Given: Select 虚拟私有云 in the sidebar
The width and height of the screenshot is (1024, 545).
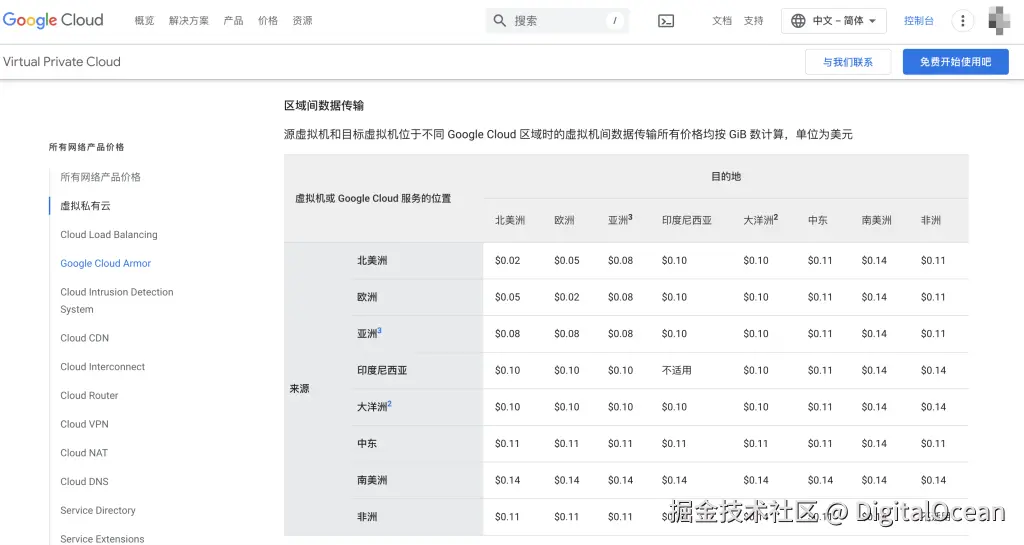Looking at the screenshot, I should click(86, 206).
